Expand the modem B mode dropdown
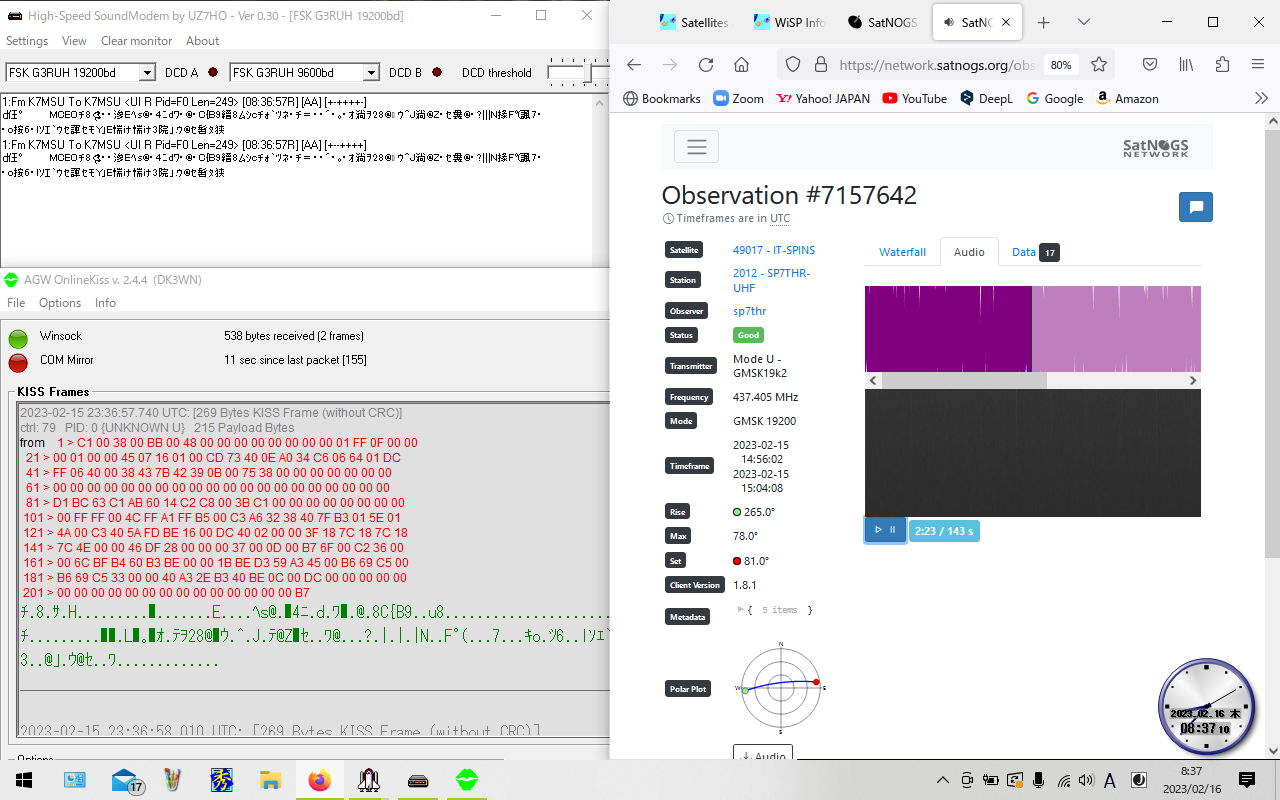 [x=371, y=72]
